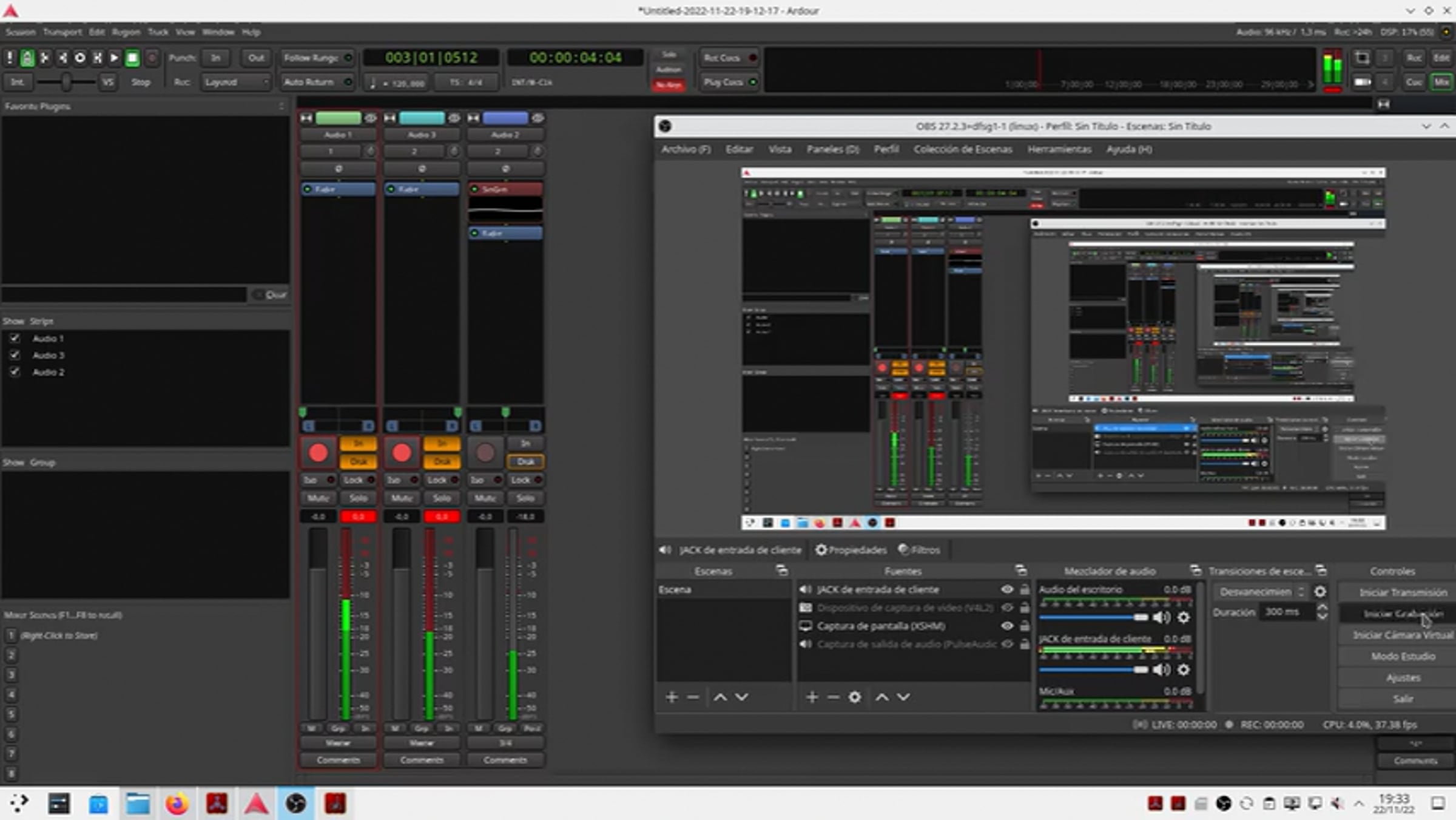Mute the Audio 1 mixer strip
Screen dimensions: 1456x820
318,498
